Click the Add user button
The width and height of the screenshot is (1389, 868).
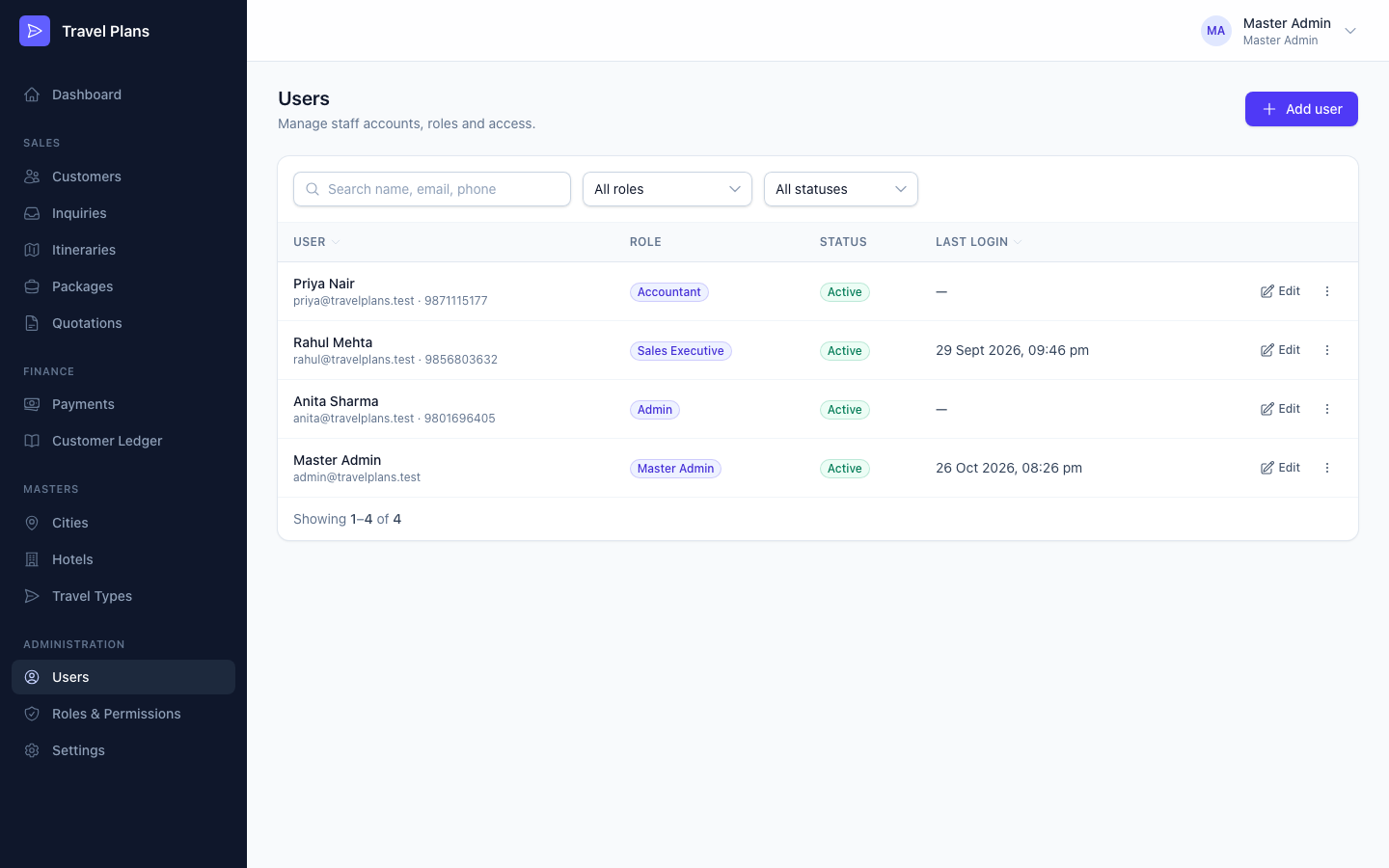pos(1301,109)
